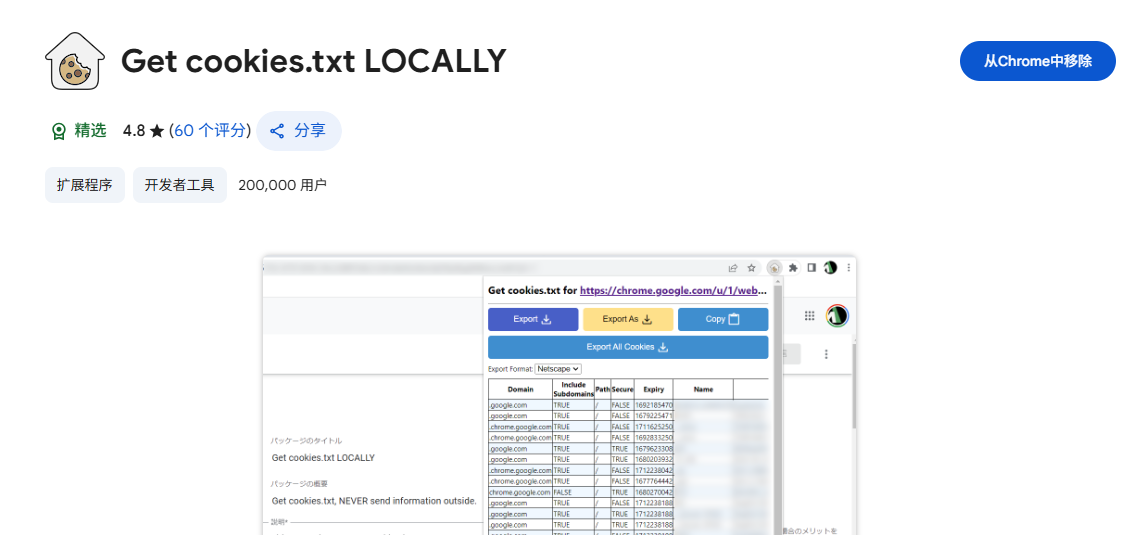Click the extension preview screenshot thumbnail

pyautogui.click(x=560, y=395)
